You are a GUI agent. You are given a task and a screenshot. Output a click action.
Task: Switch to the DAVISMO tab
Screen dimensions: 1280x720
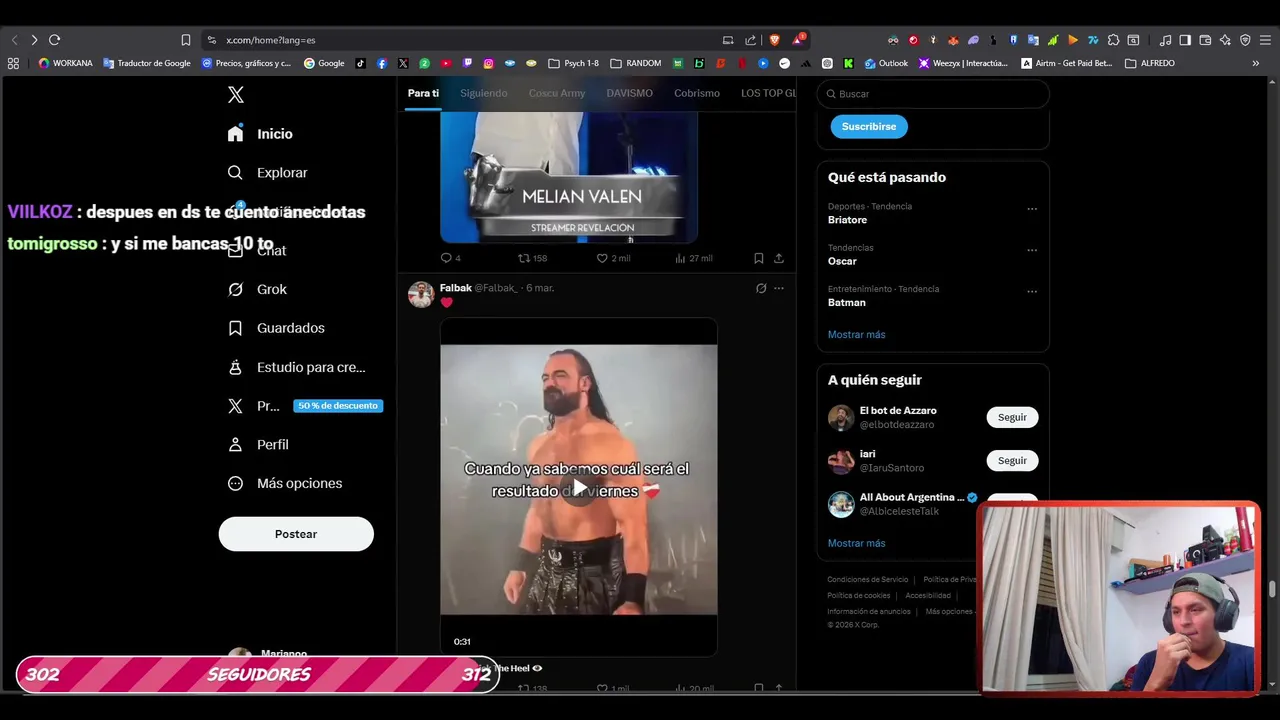[x=629, y=93]
